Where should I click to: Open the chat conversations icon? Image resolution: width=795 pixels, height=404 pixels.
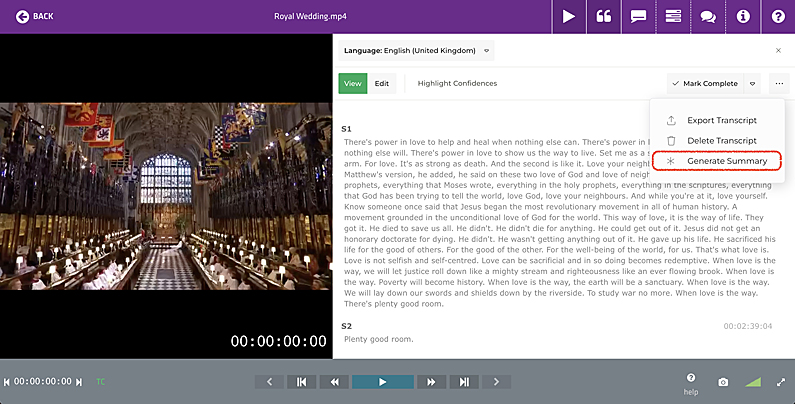[708, 17]
